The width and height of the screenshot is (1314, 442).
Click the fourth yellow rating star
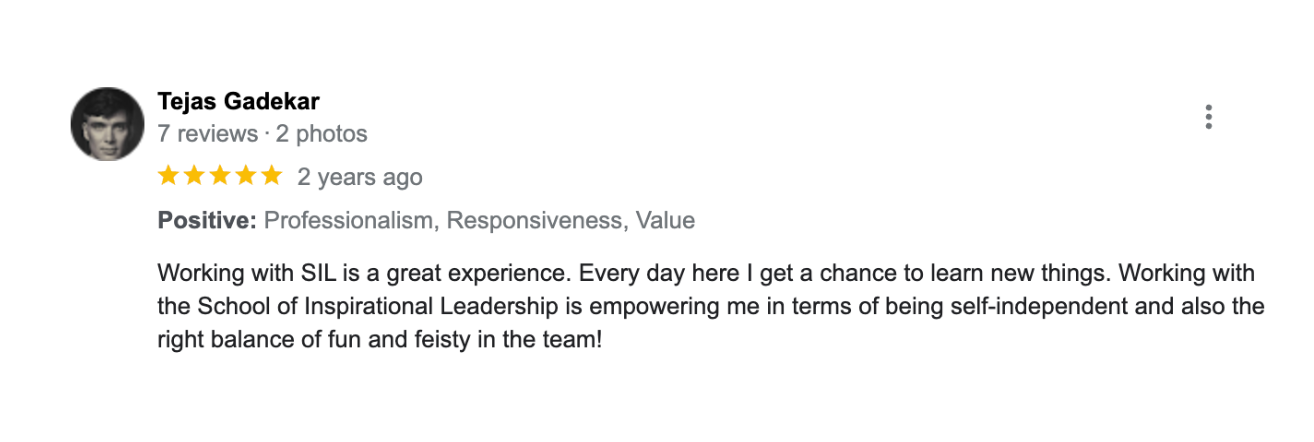point(246,177)
